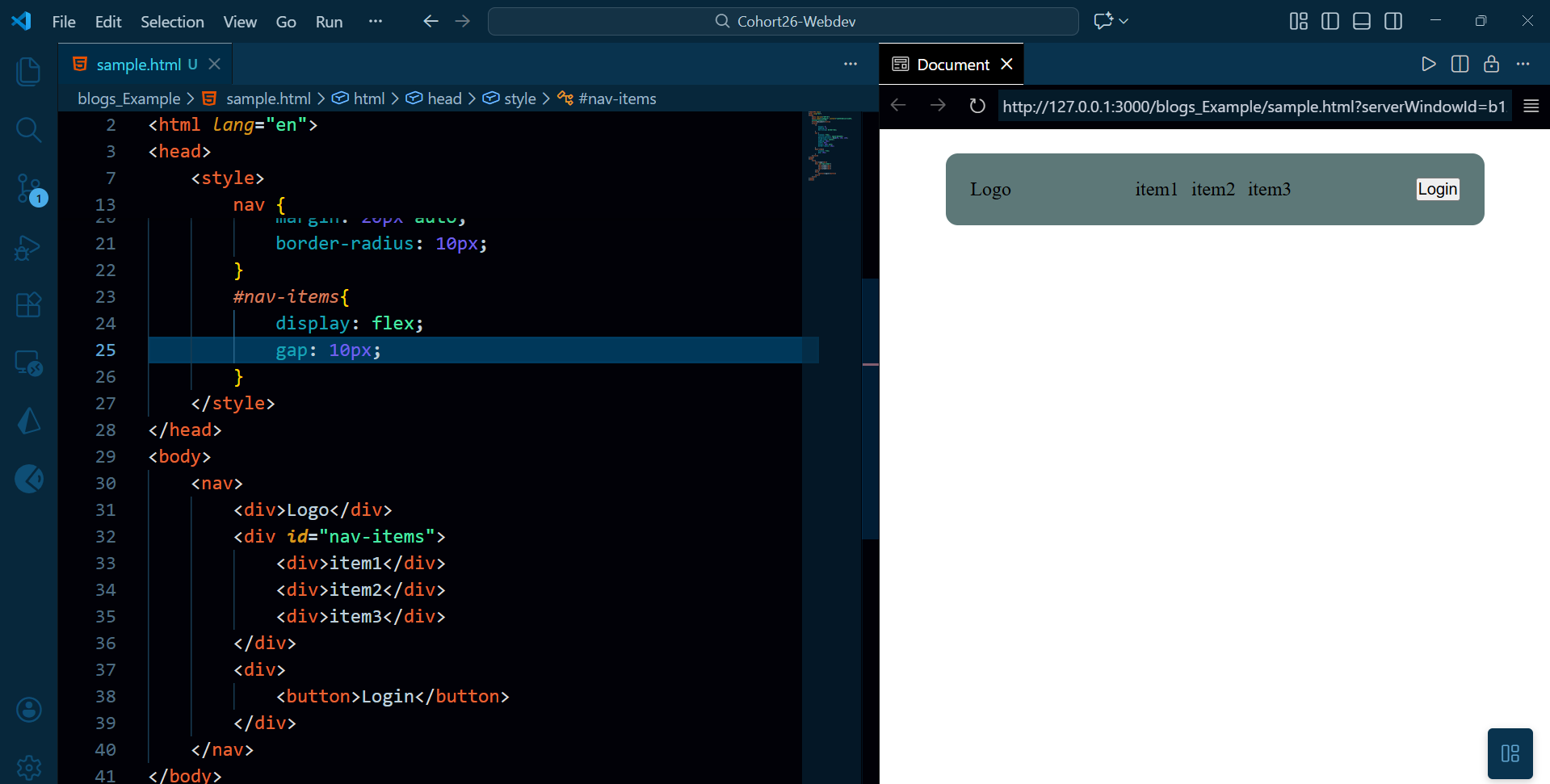Open the Run and Debug sidebar
The image size is (1550, 784).
[x=29, y=248]
